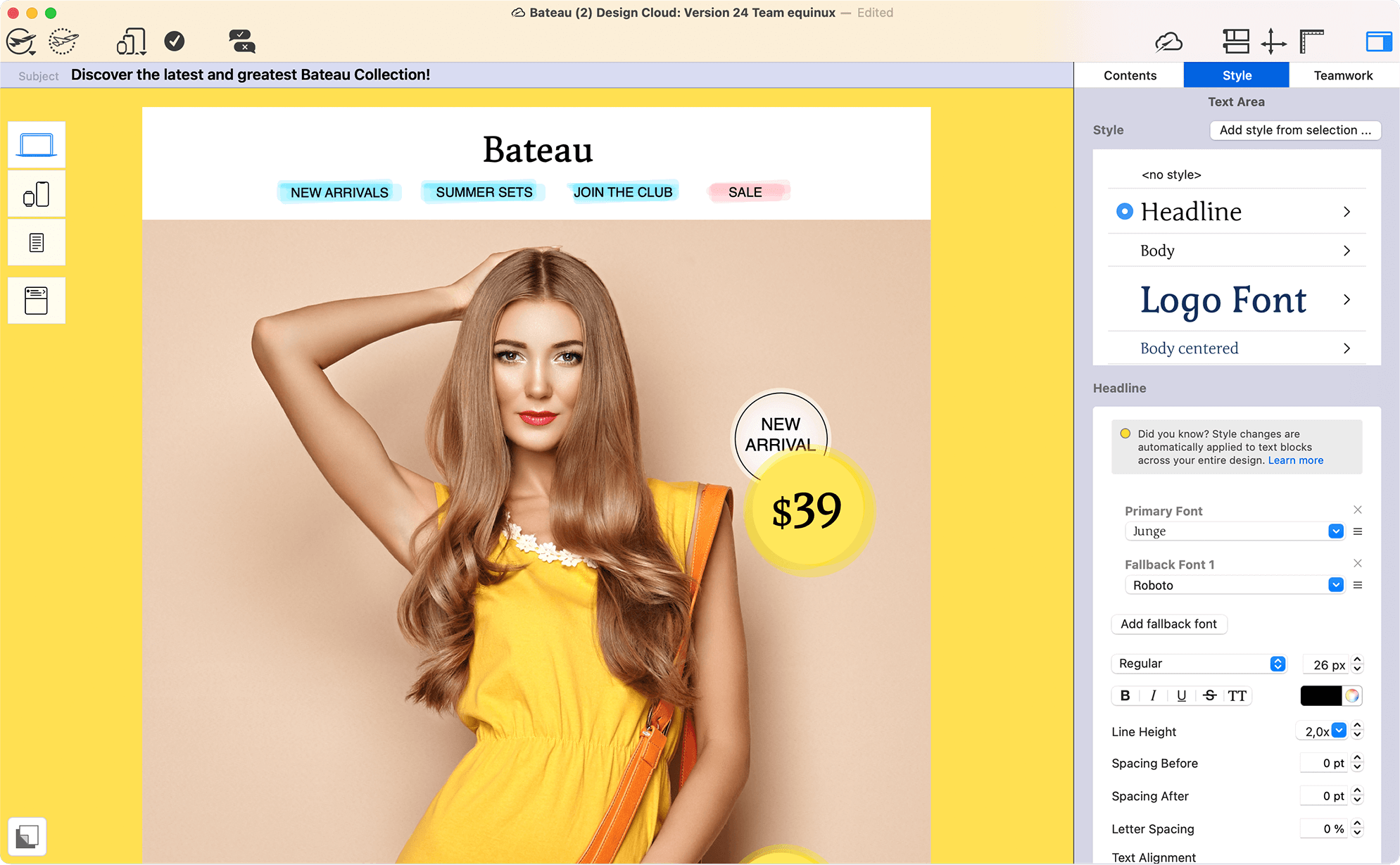Click the Bateau logo title text

(x=538, y=149)
